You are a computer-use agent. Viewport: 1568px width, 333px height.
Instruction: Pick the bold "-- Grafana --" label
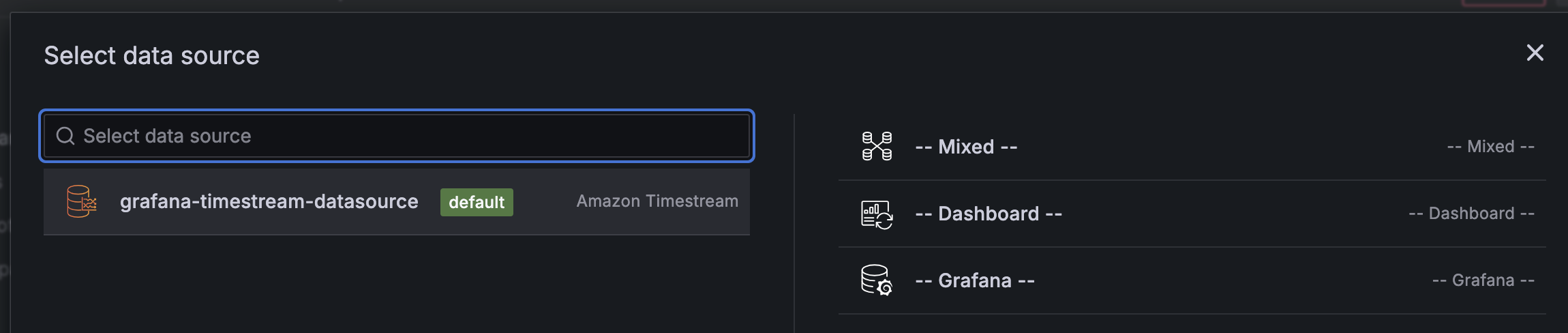coord(975,280)
